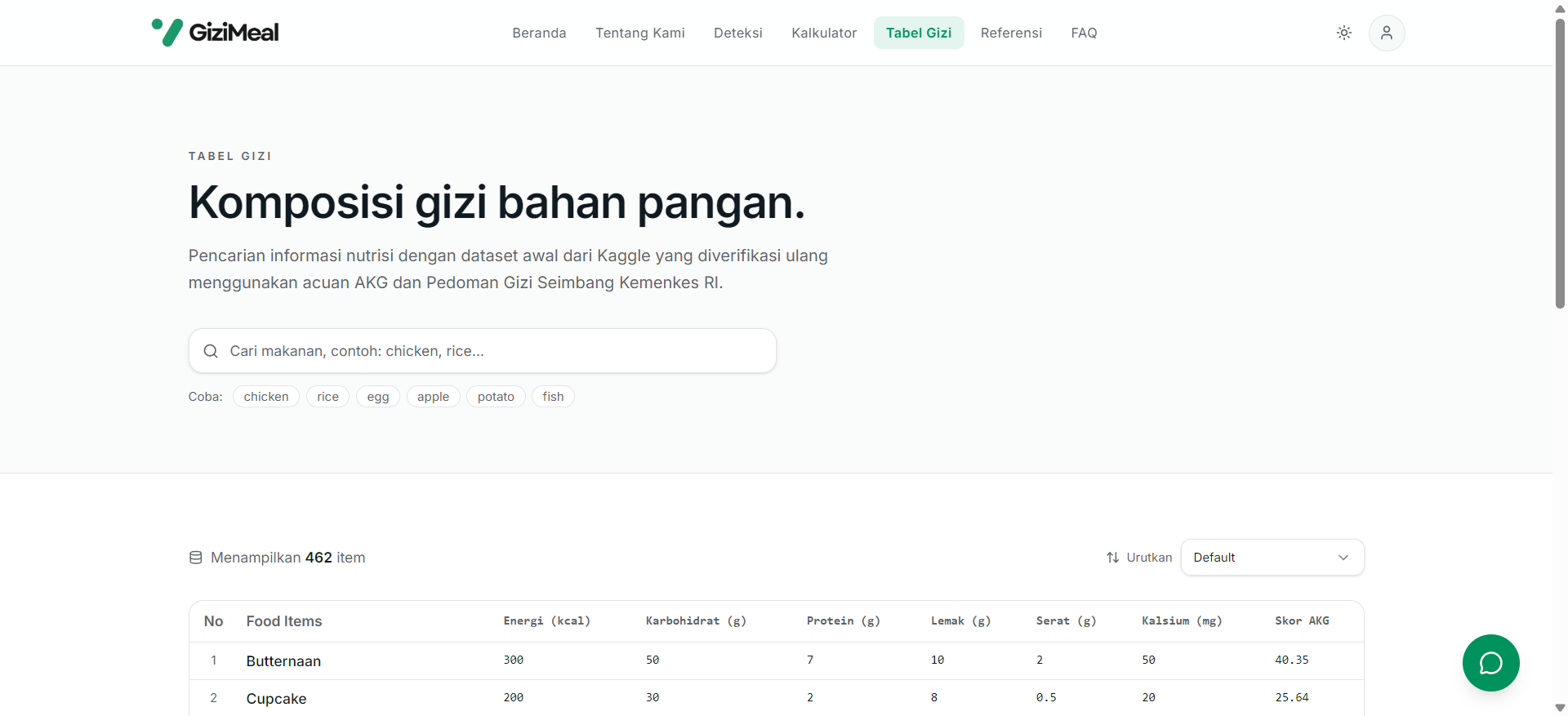The width and height of the screenshot is (1568, 716).
Task: Open the user profile icon
Action: click(1387, 33)
